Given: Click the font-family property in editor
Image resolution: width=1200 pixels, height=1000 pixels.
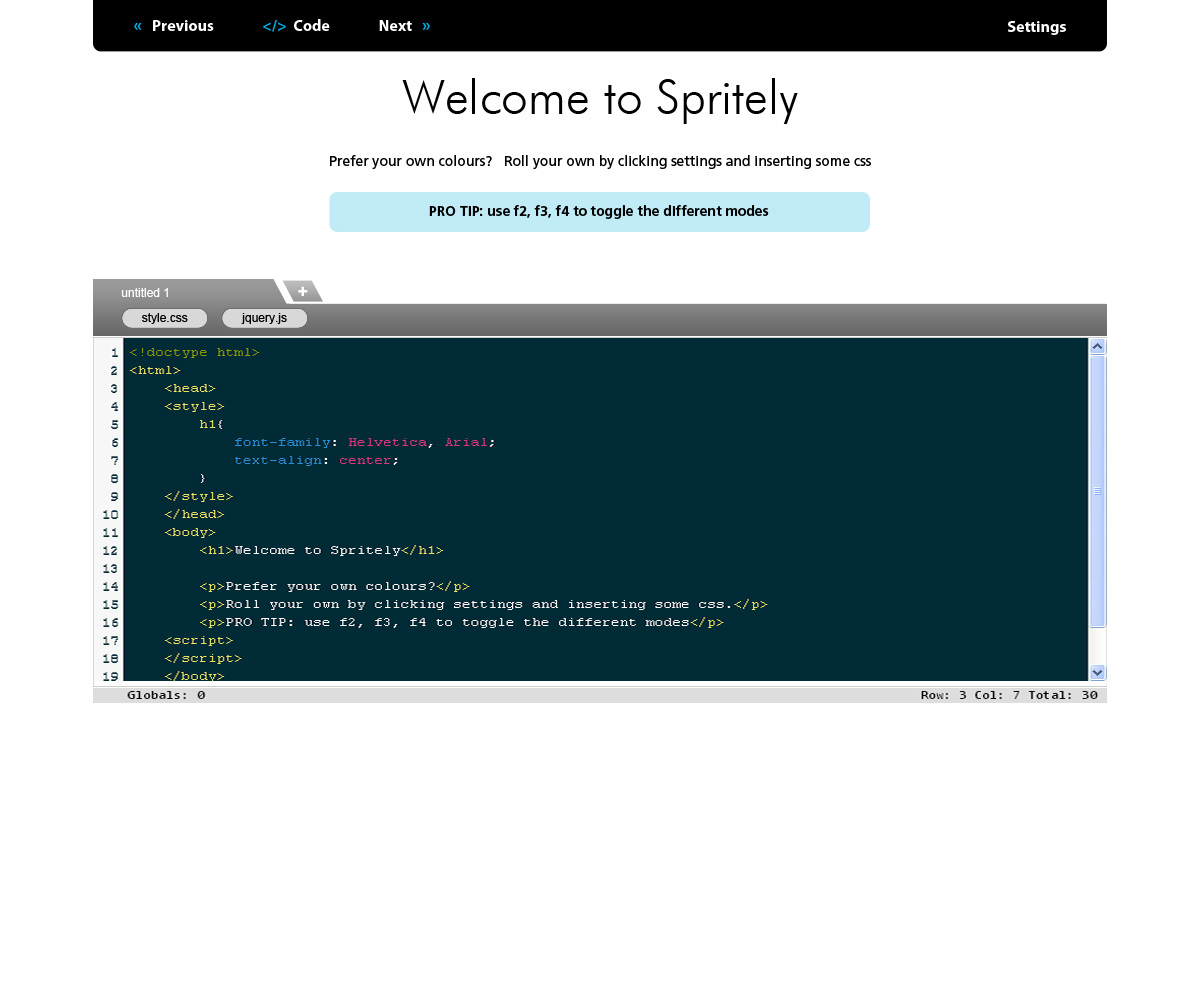Looking at the screenshot, I should pyautogui.click(x=282, y=442).
